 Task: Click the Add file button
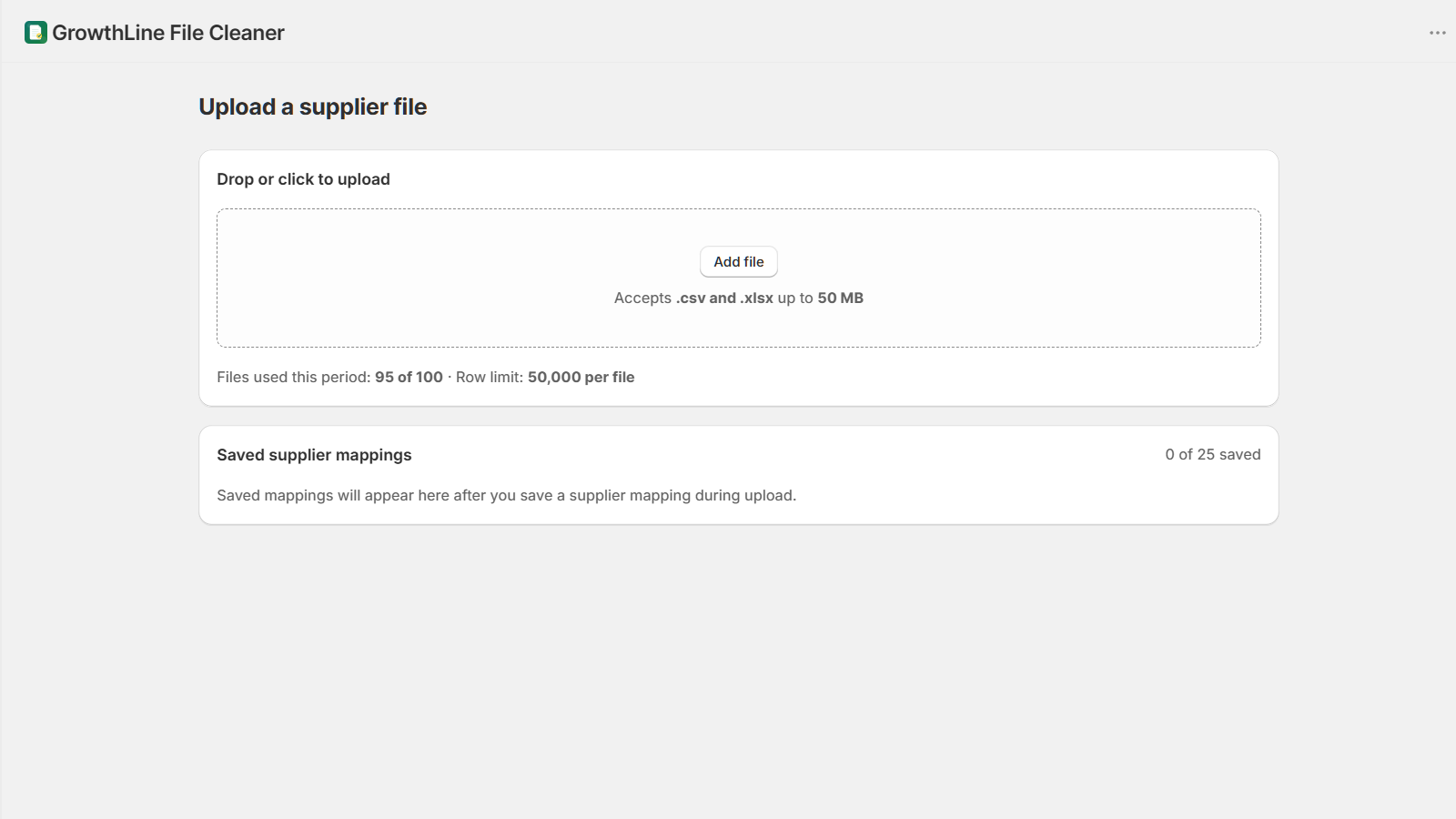pos(739,262)
